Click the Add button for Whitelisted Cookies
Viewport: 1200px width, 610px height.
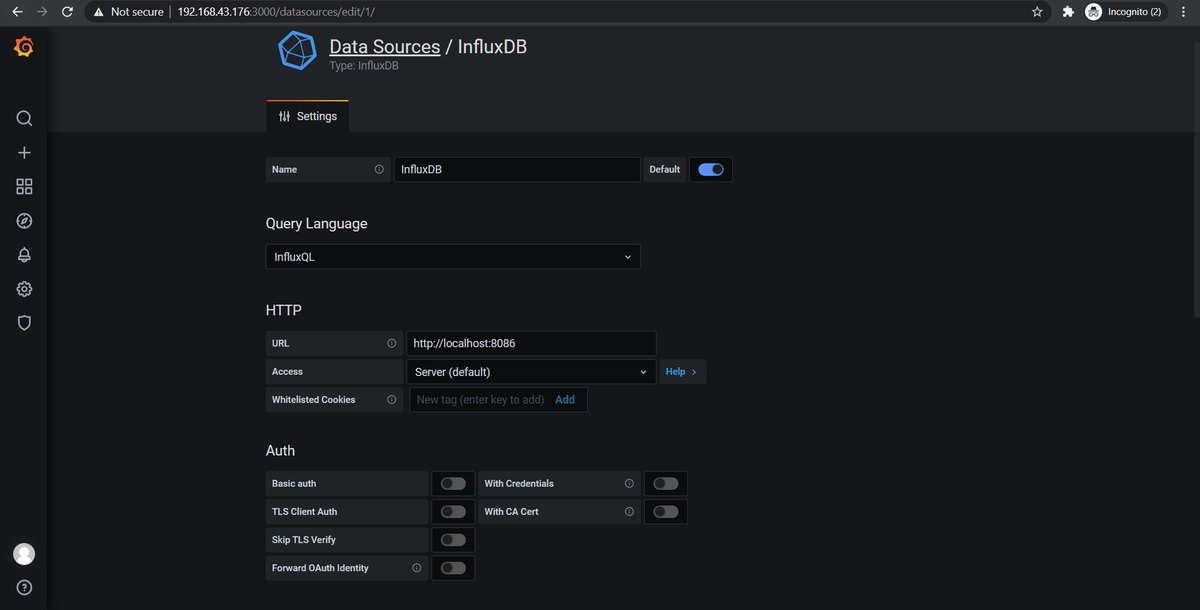[565, 399]
